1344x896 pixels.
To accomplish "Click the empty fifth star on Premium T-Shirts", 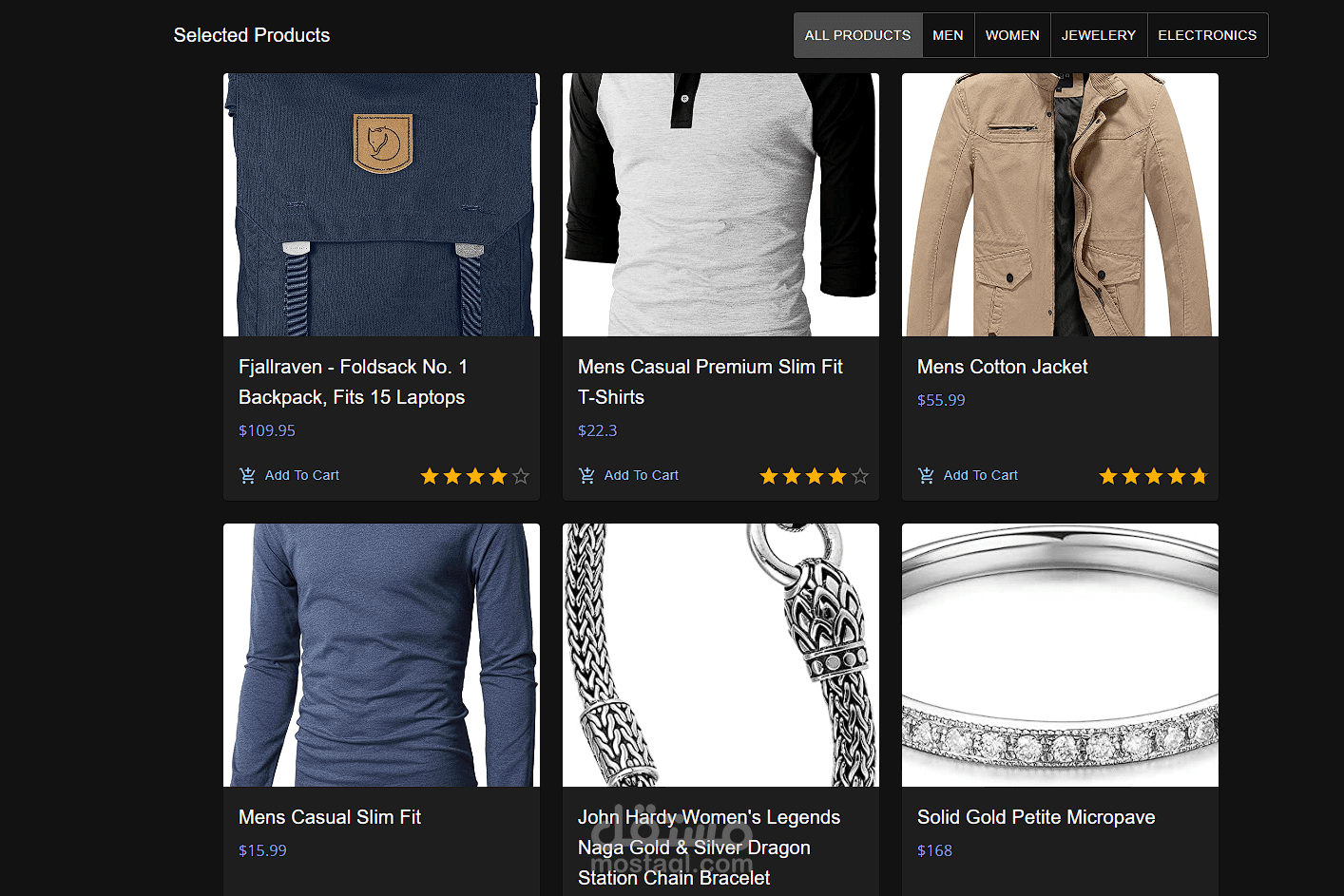I will click(860, 476).
